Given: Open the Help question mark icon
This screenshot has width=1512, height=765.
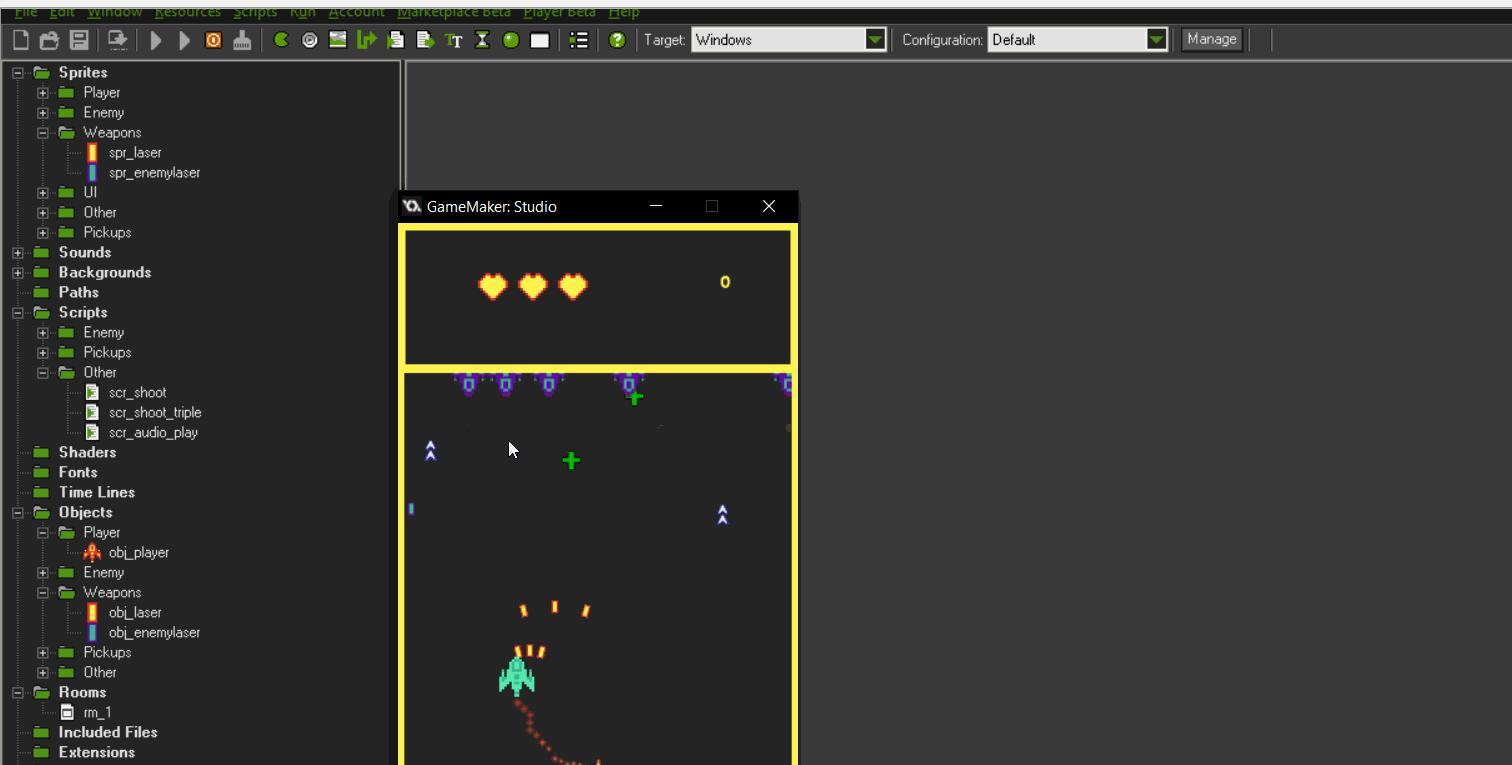Looking at the screenshot, I should click(x=617, y=40).
